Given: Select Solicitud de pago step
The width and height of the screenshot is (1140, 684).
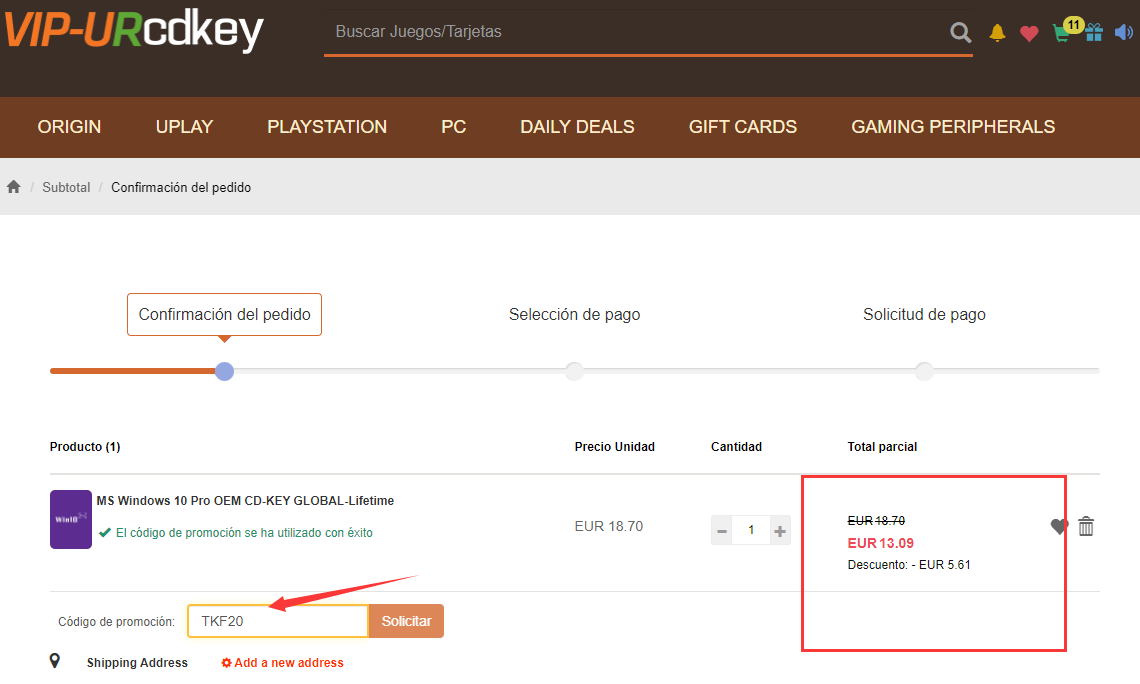Looking at the screenshot, I should (924, 315).
